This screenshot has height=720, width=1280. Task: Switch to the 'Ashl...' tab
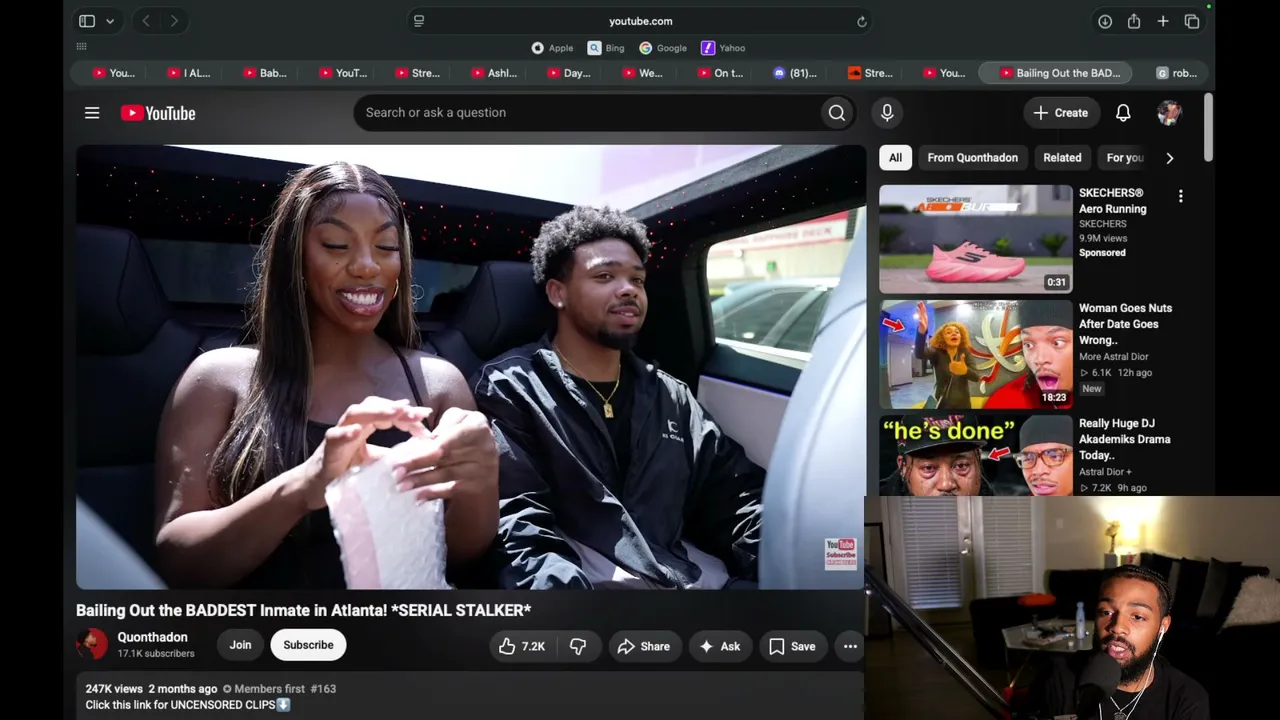(495, 73)
